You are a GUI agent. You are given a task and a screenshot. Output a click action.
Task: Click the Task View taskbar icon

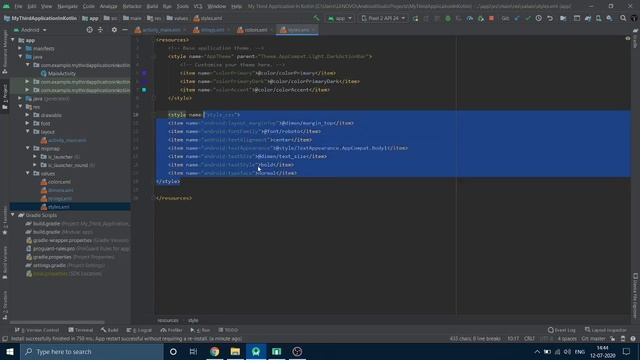tap(193, 351)
